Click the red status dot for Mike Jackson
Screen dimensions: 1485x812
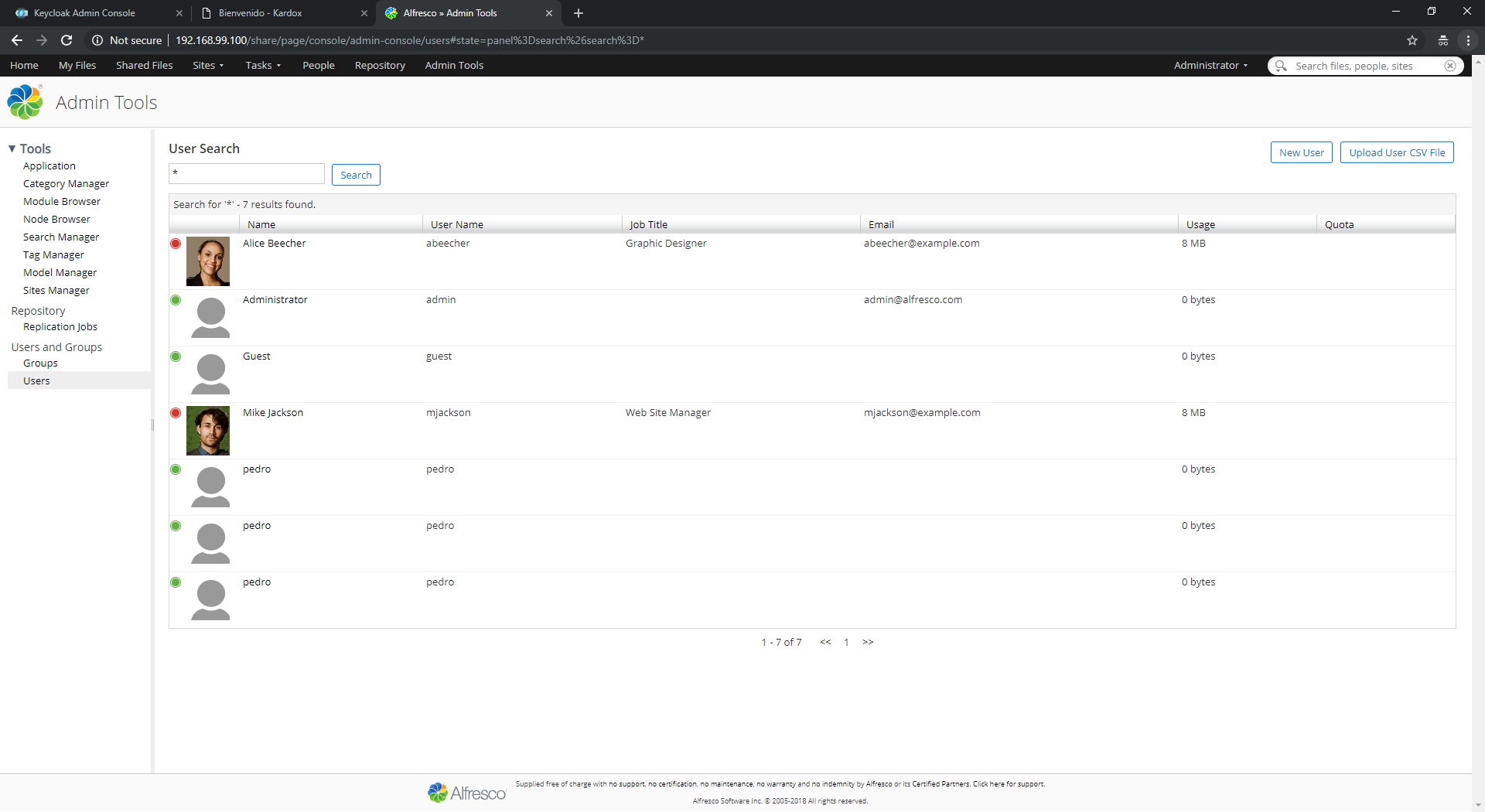click(x=176, y=413)
